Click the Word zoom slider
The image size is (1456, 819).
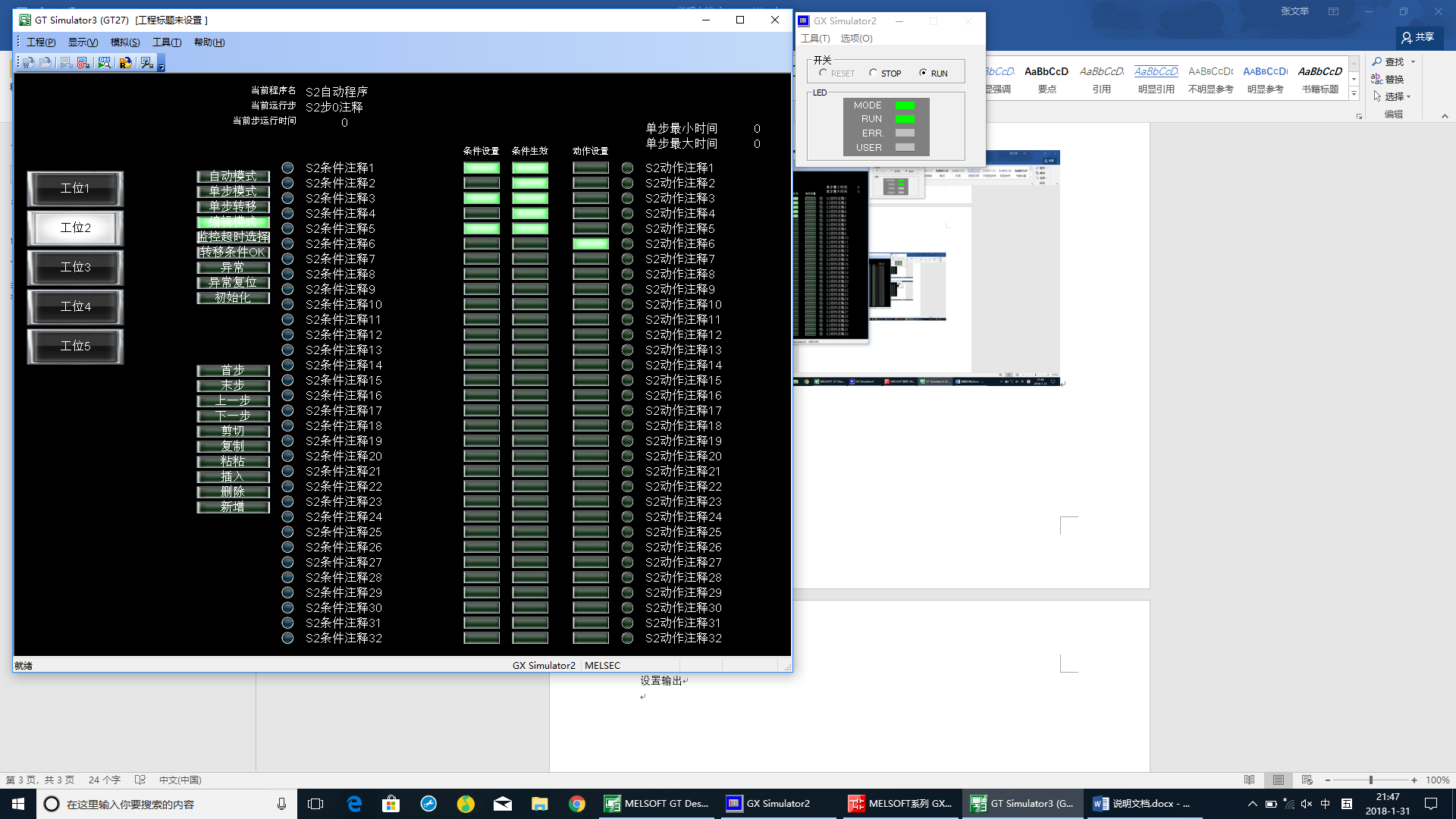point(1370,780)
